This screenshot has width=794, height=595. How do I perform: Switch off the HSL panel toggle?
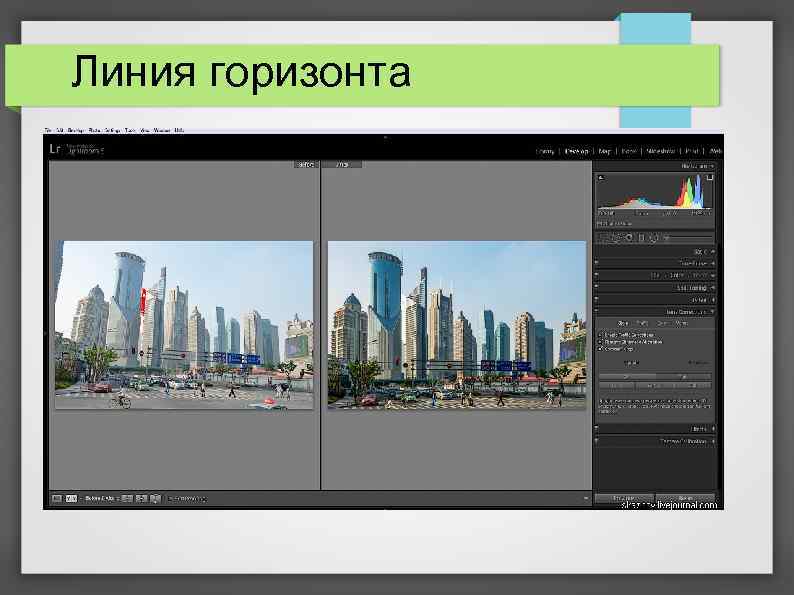coord(596,275)
